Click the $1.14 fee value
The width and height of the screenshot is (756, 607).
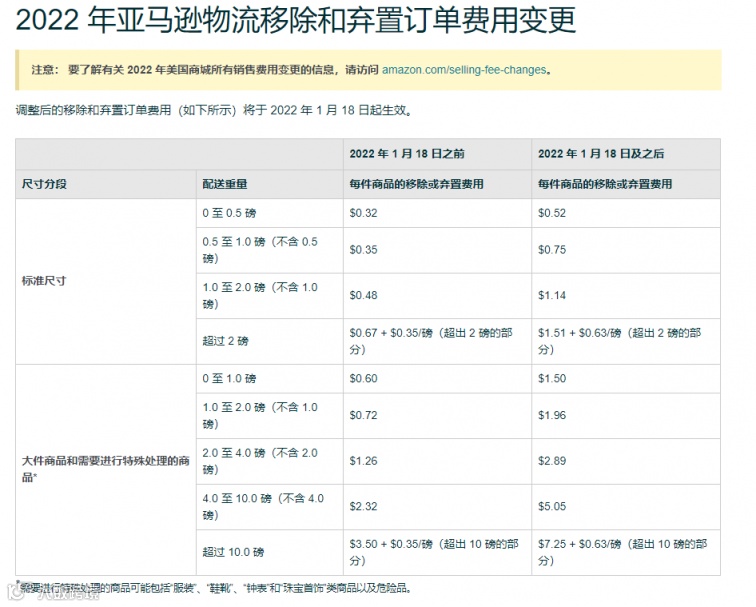(x=552, y=296)
